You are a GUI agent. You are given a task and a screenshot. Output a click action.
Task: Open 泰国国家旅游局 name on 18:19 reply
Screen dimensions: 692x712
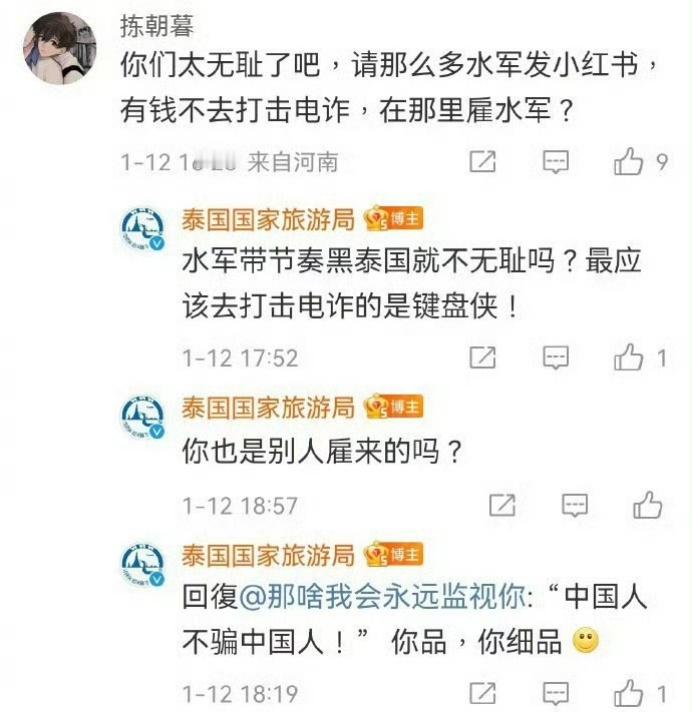pyautogui.click(x=268, y=555)
